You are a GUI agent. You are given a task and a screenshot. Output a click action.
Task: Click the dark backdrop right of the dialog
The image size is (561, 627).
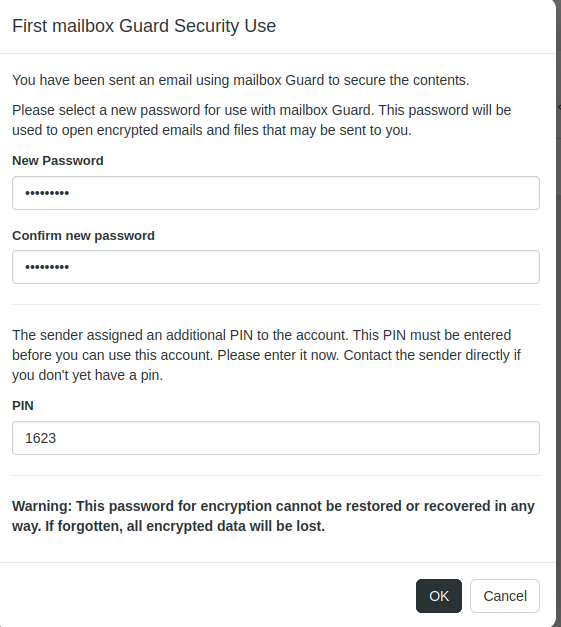[x=559, y=320]
